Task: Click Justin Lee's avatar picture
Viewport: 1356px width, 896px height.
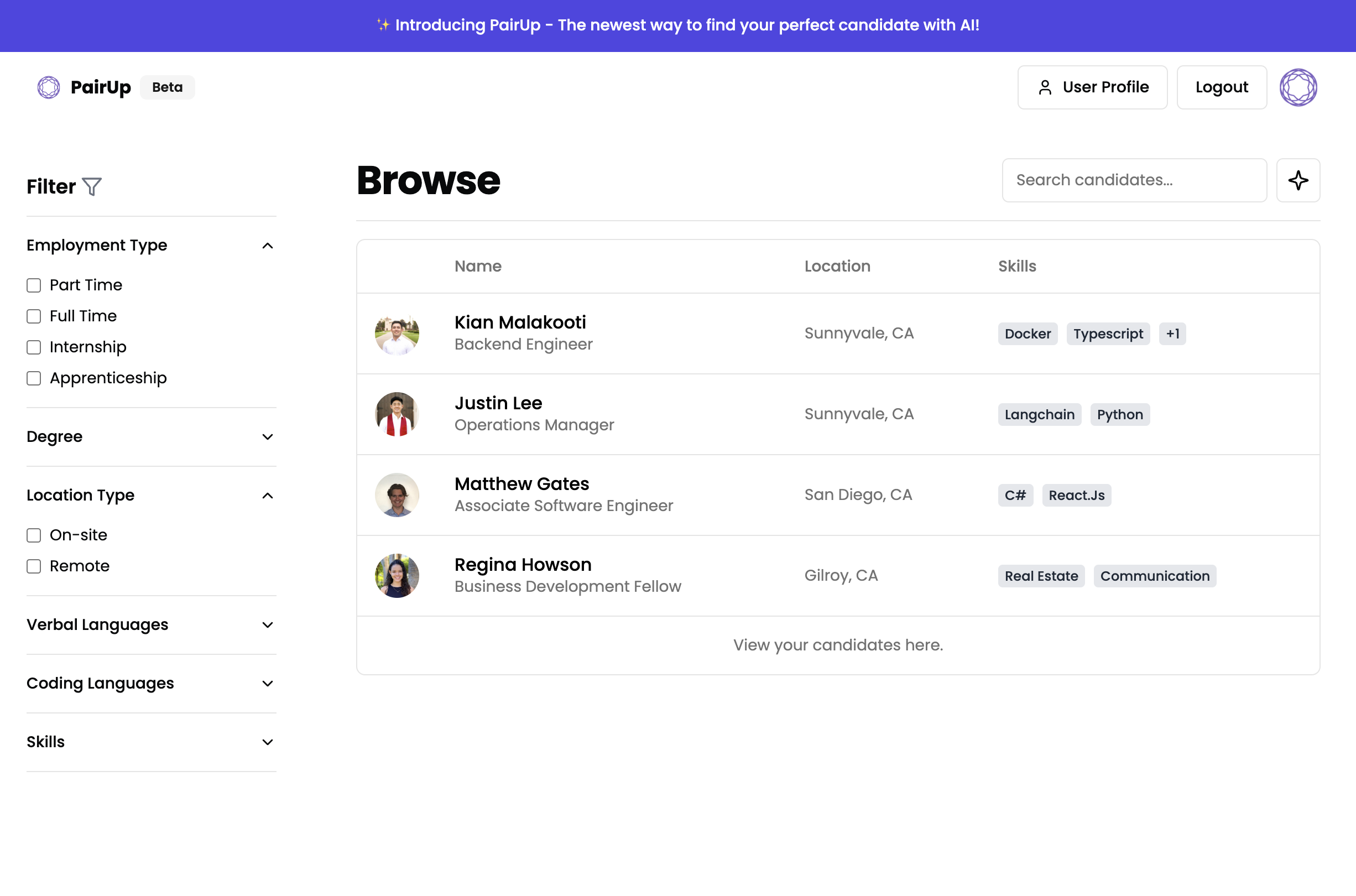Action: [x=397, y=414]
